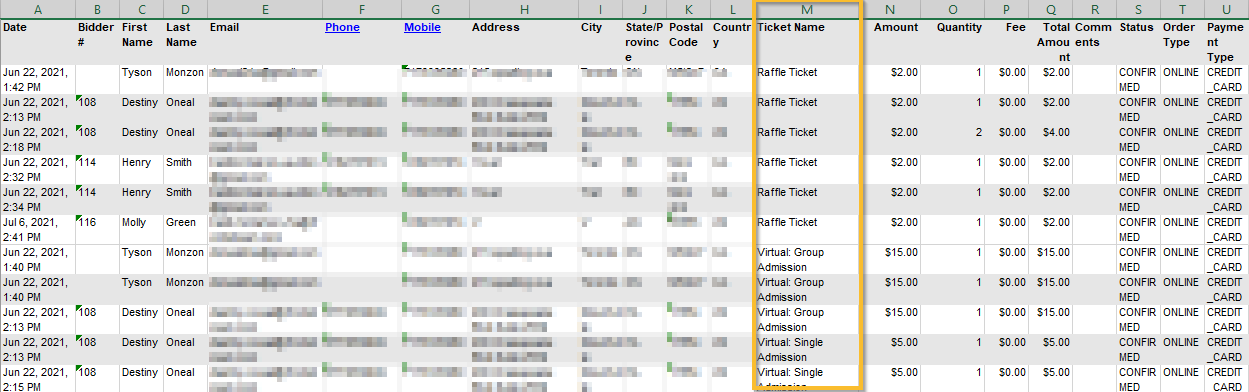1249x392 pixels.
Task: Select column U header
Action: (1227, 10)
